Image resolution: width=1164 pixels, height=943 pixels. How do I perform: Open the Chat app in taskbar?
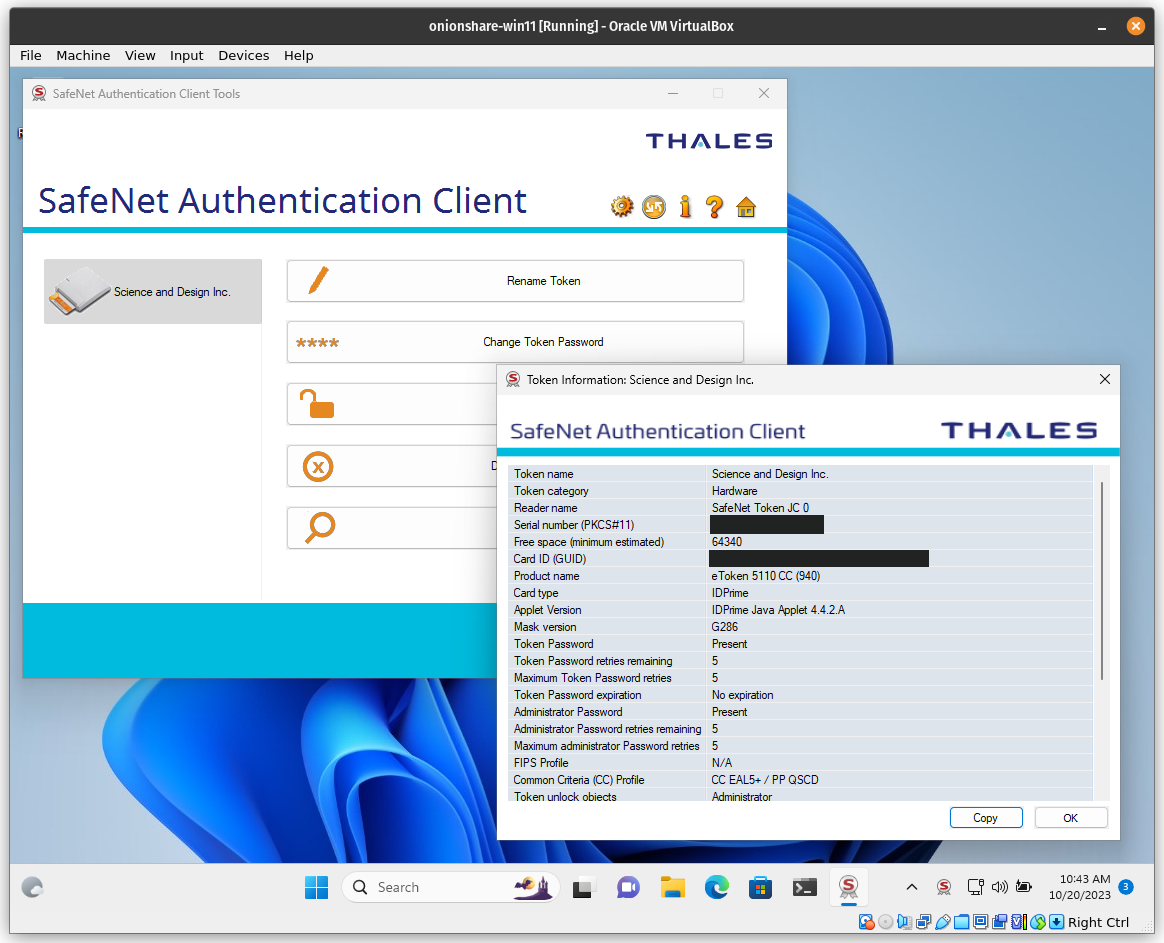[x=628, y=887]
